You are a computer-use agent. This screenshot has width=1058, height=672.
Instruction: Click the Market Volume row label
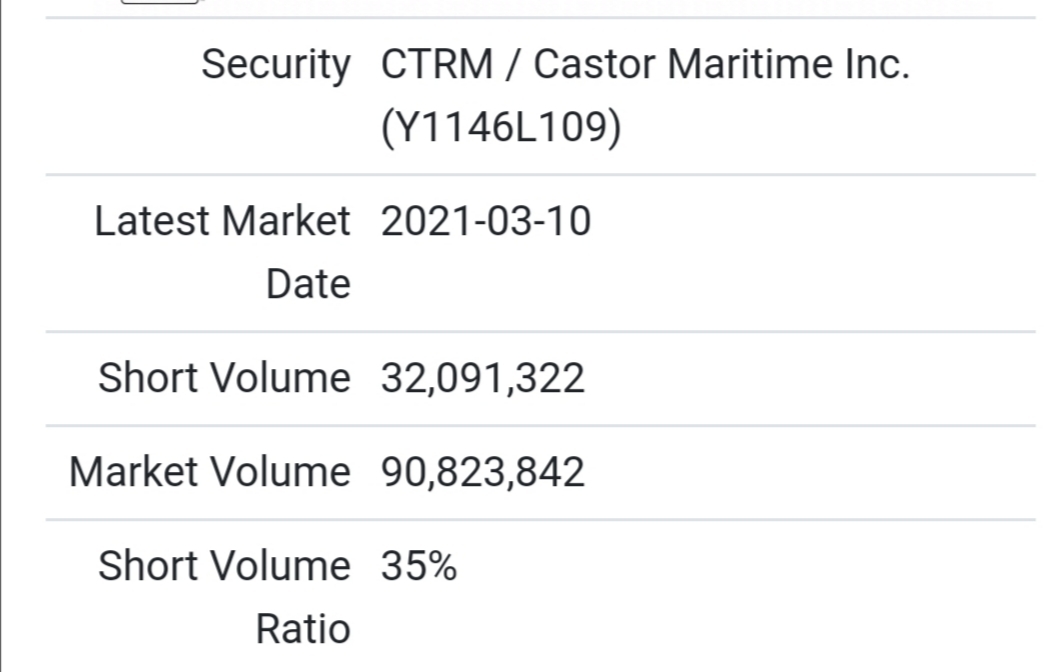210,471
